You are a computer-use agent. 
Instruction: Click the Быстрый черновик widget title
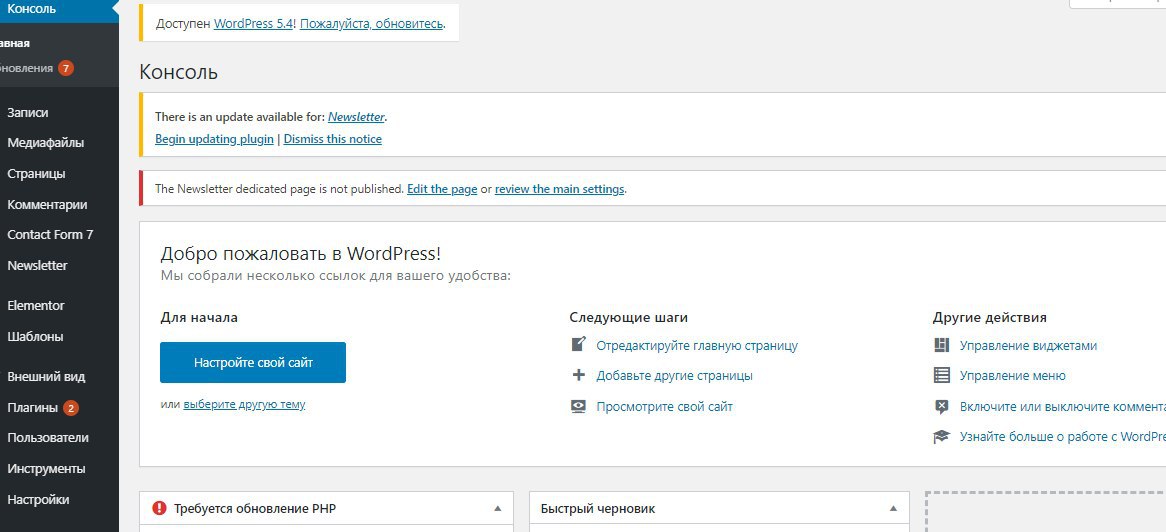(x=598, y=509)
